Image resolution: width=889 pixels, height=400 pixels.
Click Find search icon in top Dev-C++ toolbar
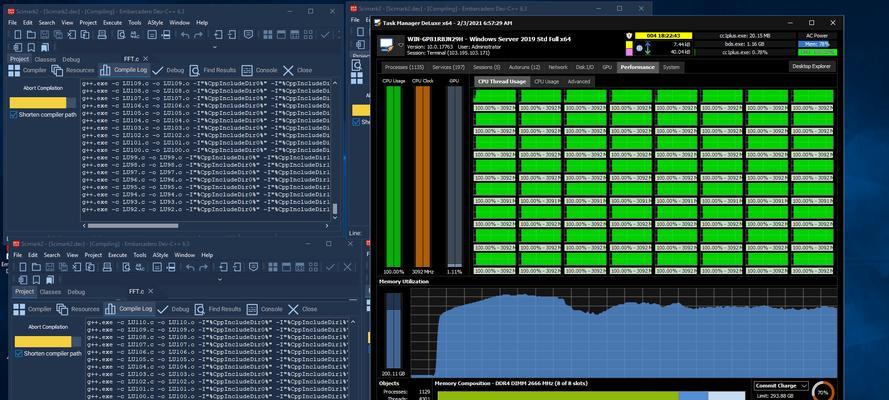[121, 35]
